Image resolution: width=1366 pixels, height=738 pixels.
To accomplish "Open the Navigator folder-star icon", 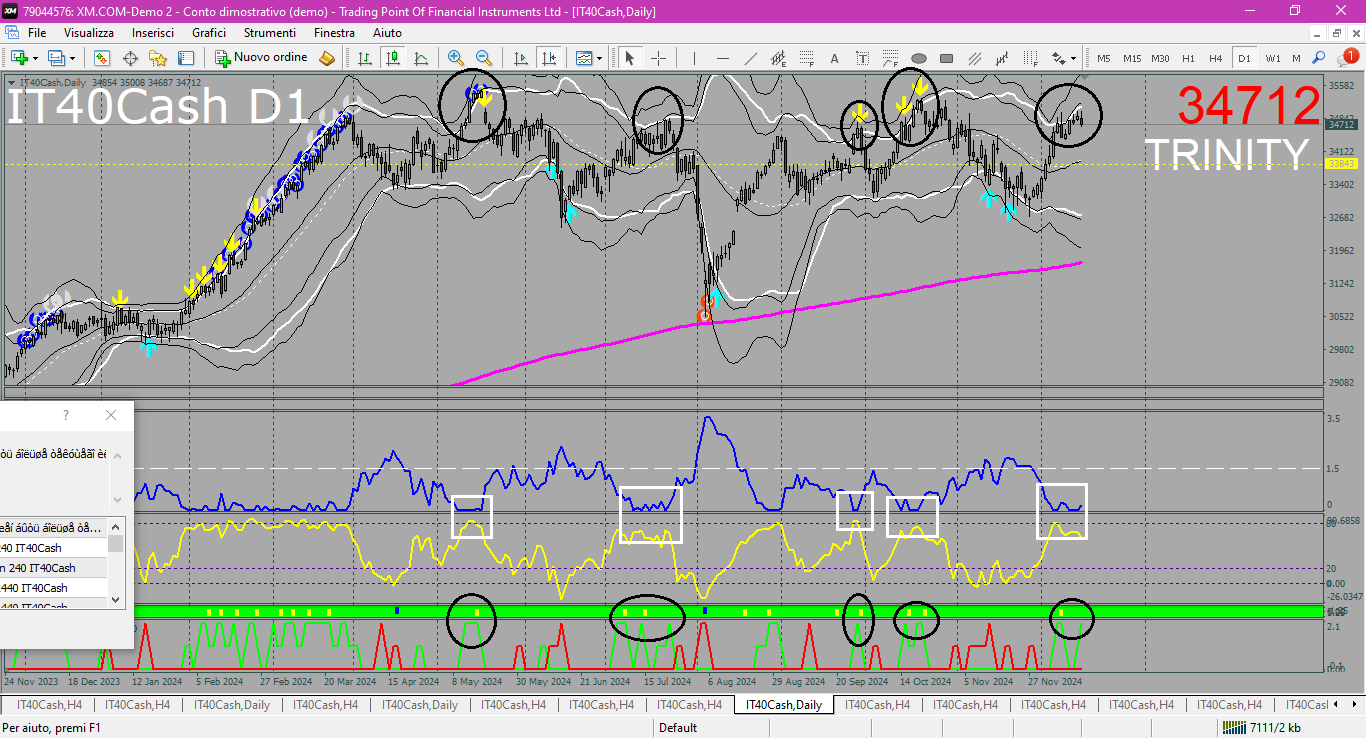I will click(x=157, y=58).
